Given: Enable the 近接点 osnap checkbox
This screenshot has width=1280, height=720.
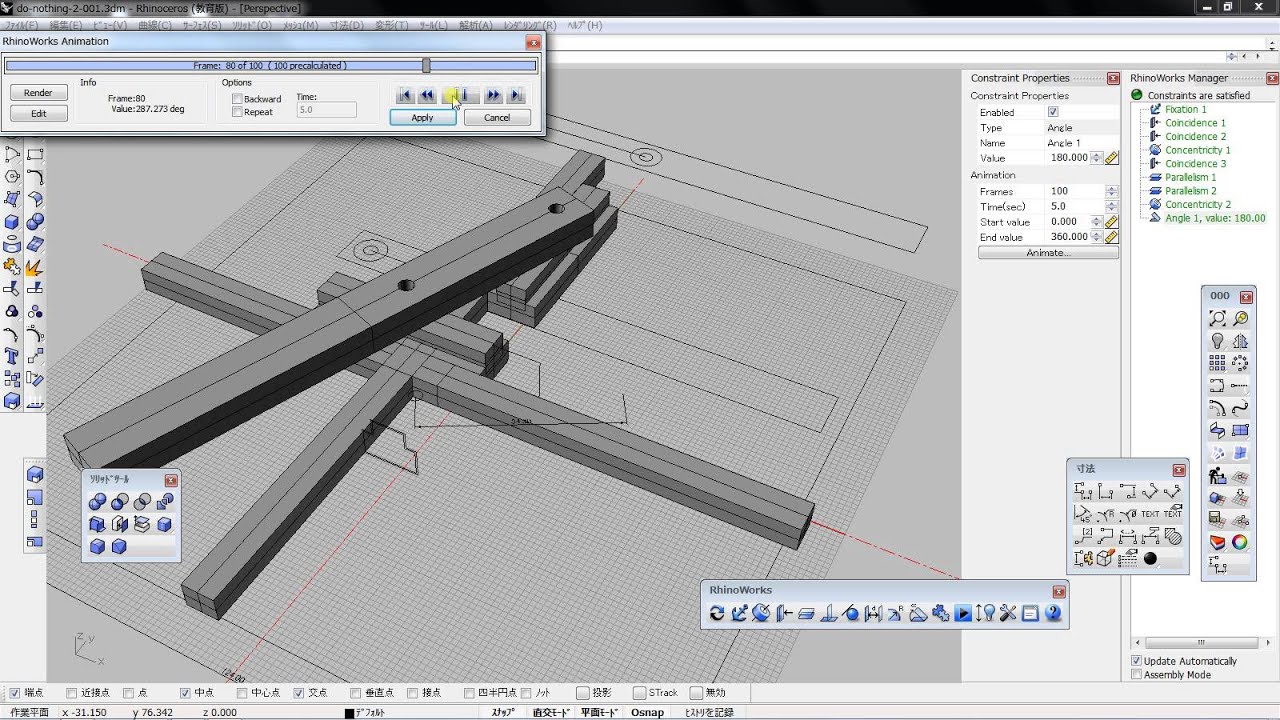Looking at the screenshot, I should (x=71, y=693).
